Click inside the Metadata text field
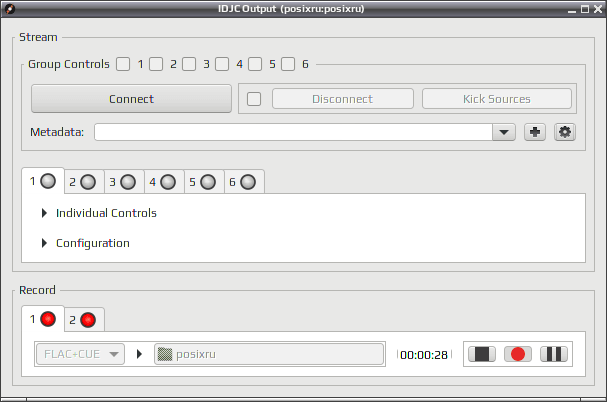 (x=293, y=132)
